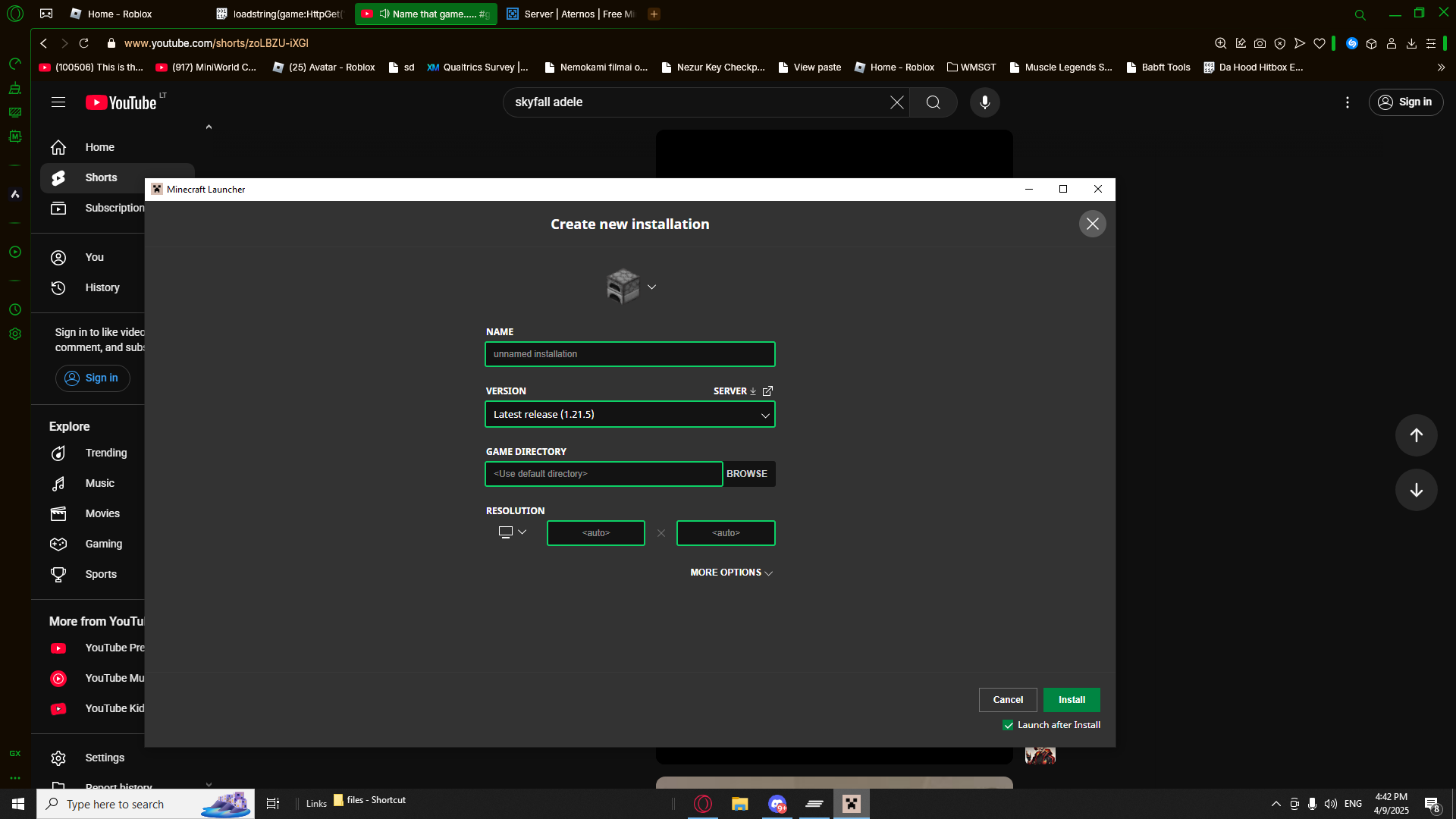Image resolution: width=1456 pixels, height=819 pixels.
Task: Open the Windows Start menu
Action: [18, 804]
